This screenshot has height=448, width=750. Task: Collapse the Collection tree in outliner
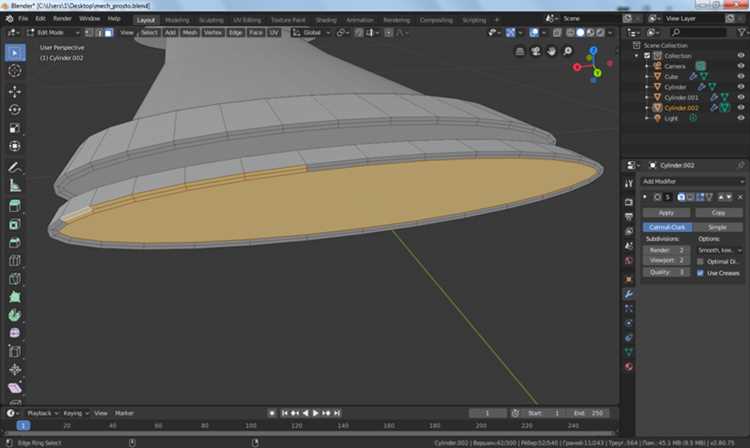click(x=637, y=56)
